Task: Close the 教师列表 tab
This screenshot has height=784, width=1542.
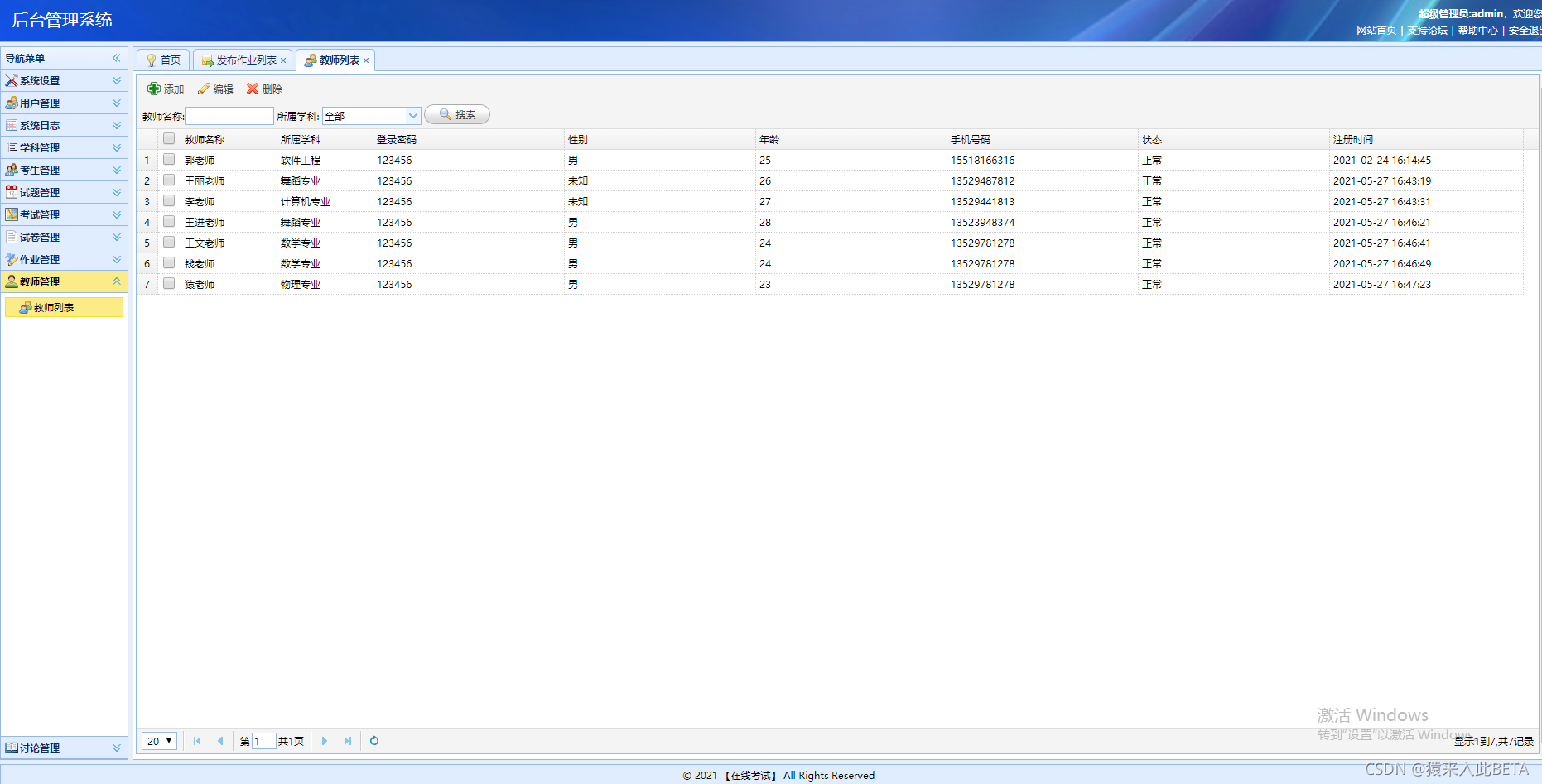Action: (366, 60)
